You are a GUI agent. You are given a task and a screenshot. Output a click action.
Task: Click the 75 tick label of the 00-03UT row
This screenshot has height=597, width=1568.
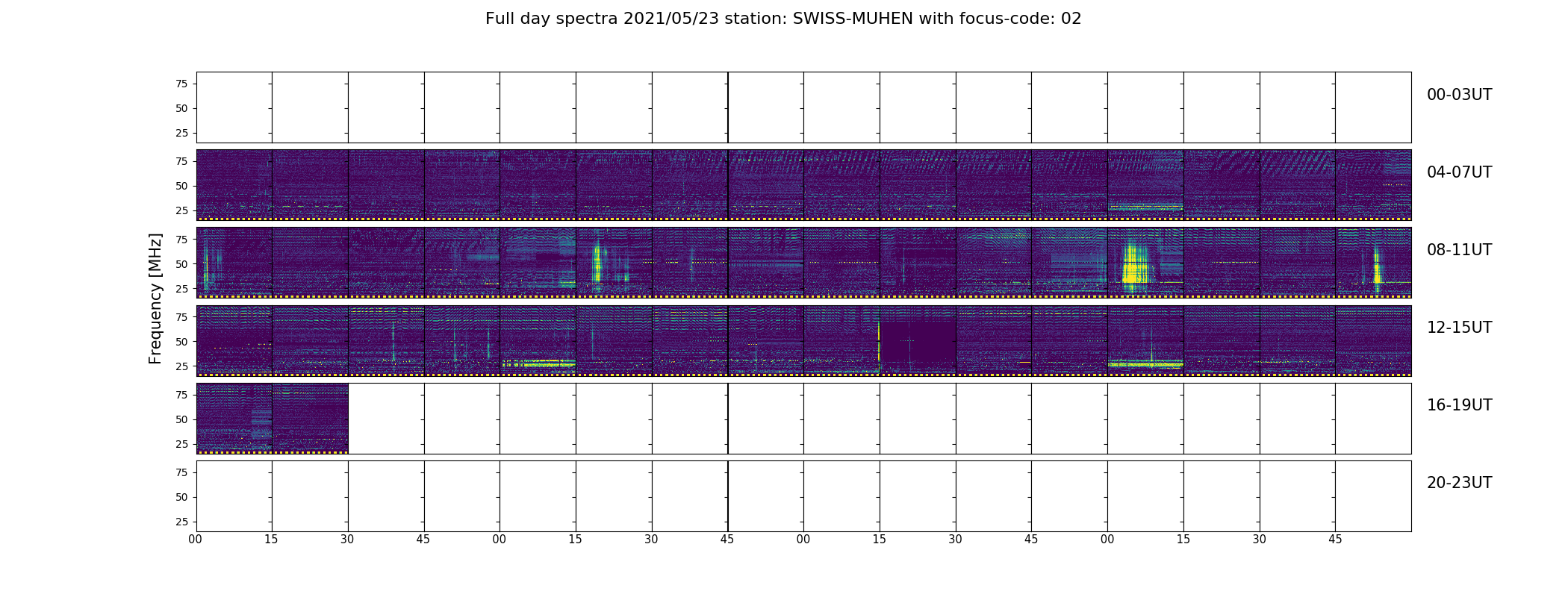click(x=181, y=84)
